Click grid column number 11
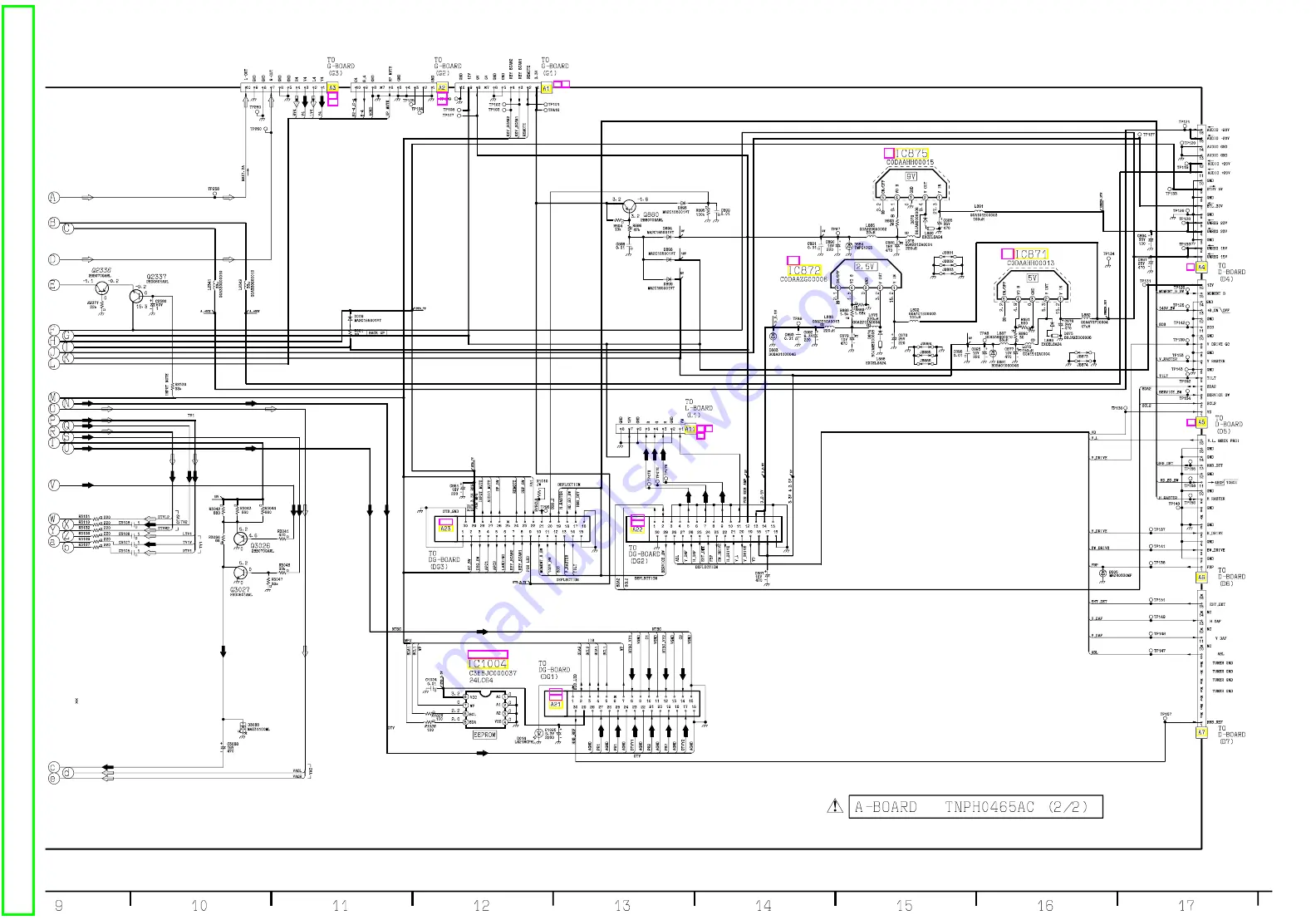This screenshot has width=1316, height=920. pyautogui.click(x=341, y=906)
